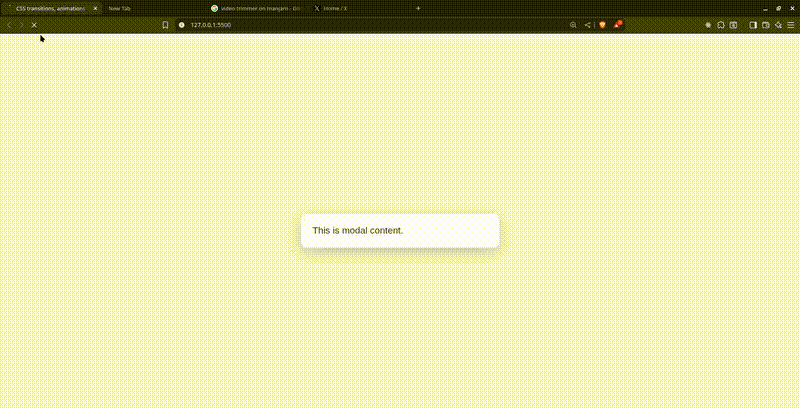Open a new tab with plus button

click(418, 8)
